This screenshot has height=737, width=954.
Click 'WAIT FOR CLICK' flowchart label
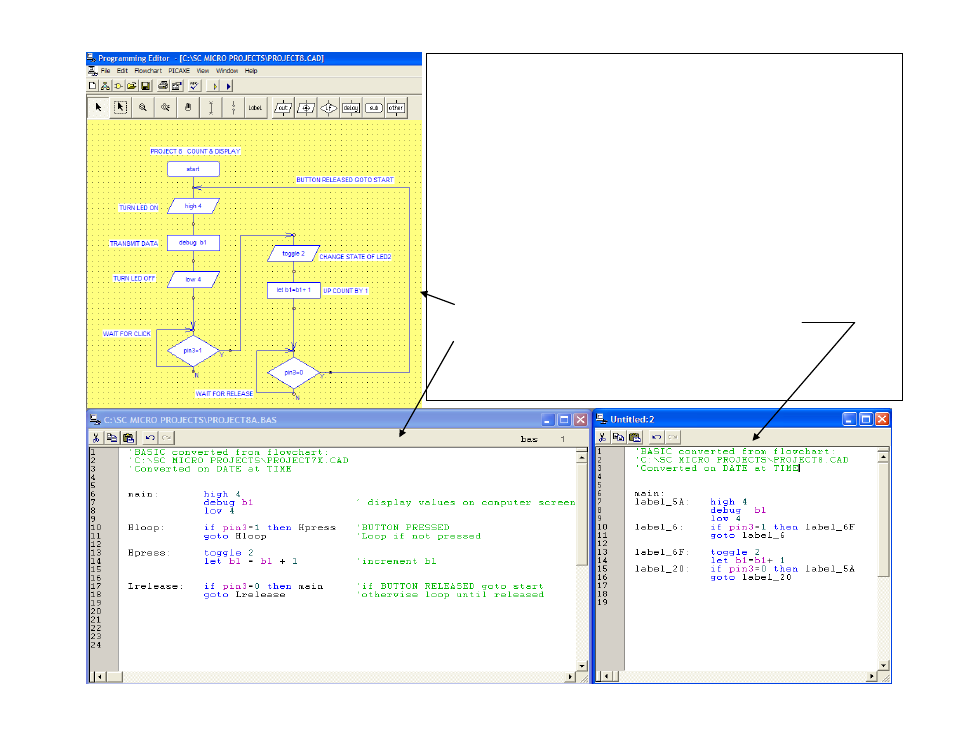pyautogui.click(x=127, y=334)
